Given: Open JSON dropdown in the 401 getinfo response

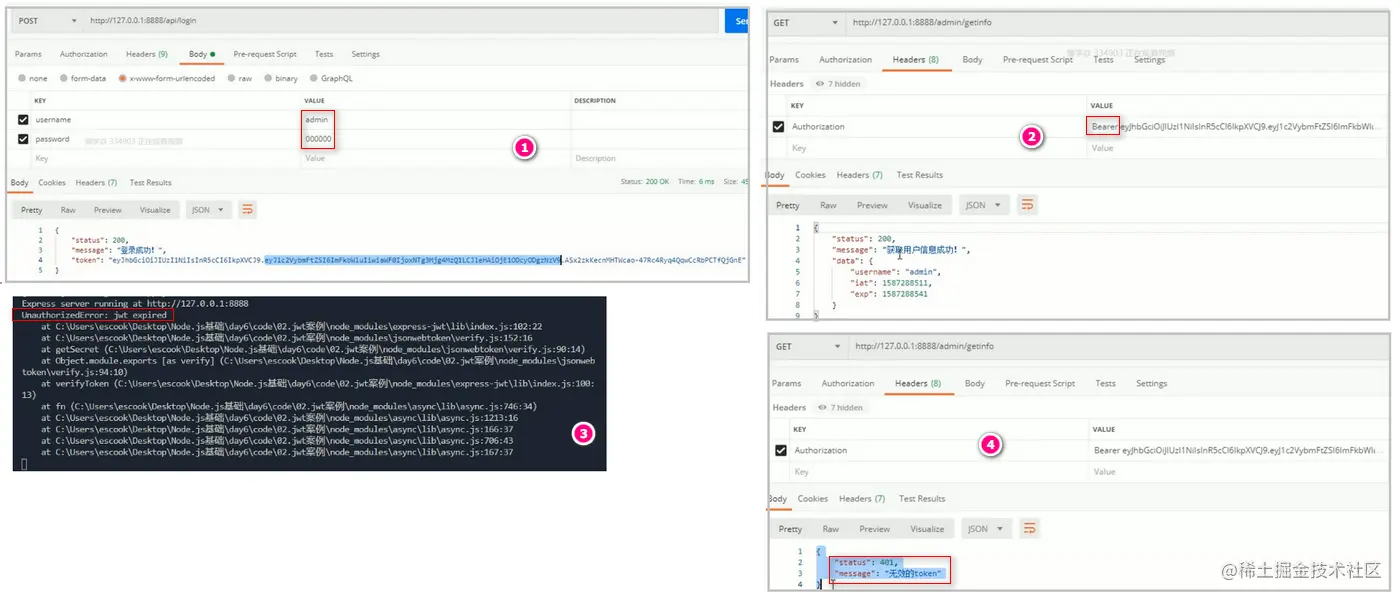Looking at the screenshot, I should [x=987, y=528].
